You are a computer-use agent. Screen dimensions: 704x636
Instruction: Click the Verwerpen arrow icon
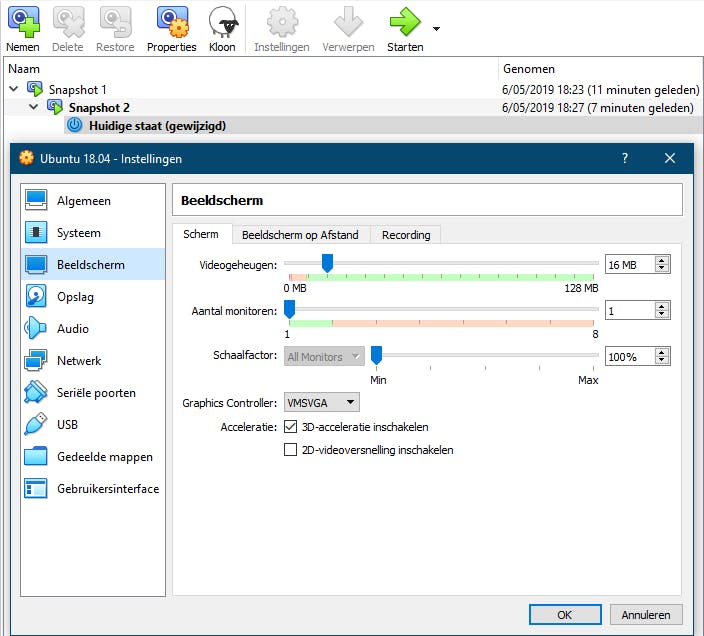point(348,22)
